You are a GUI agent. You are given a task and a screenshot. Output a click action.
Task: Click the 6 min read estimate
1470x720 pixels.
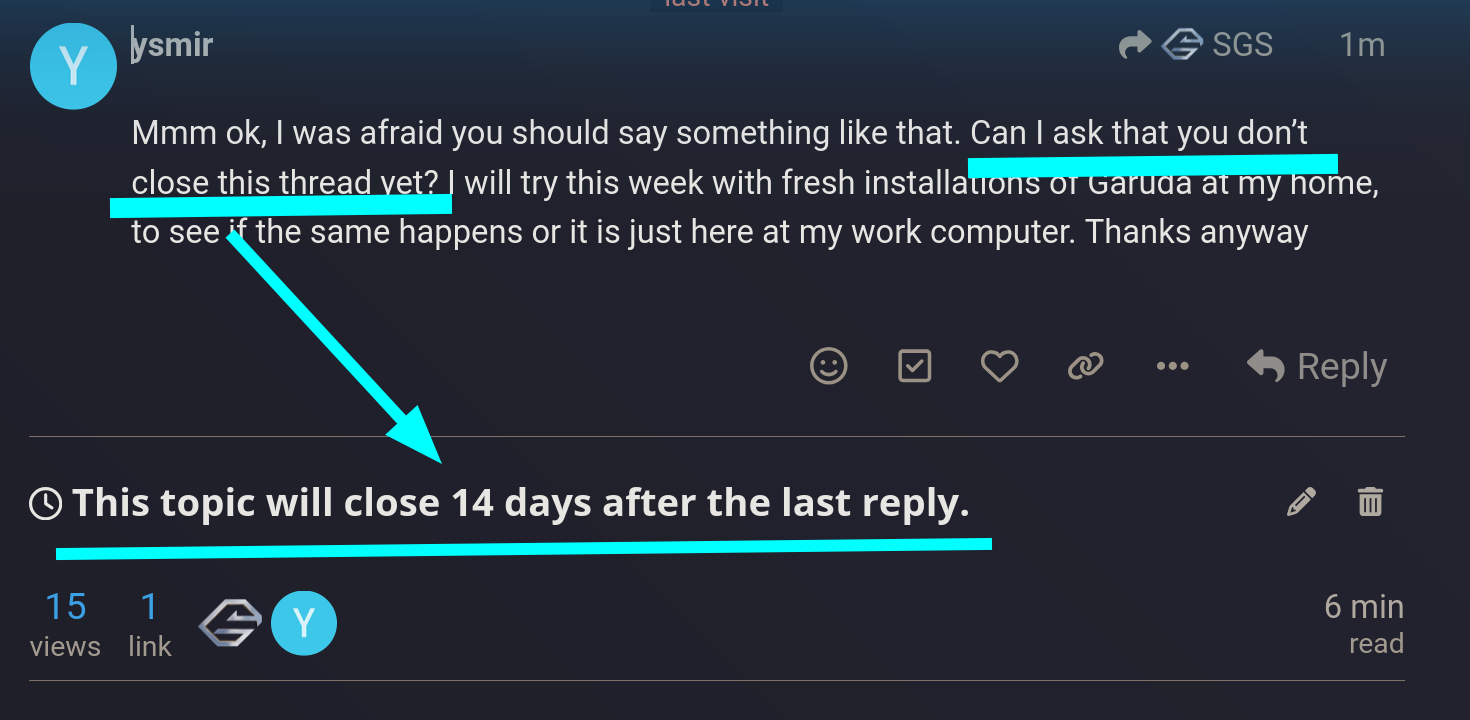click(1364, 624)
